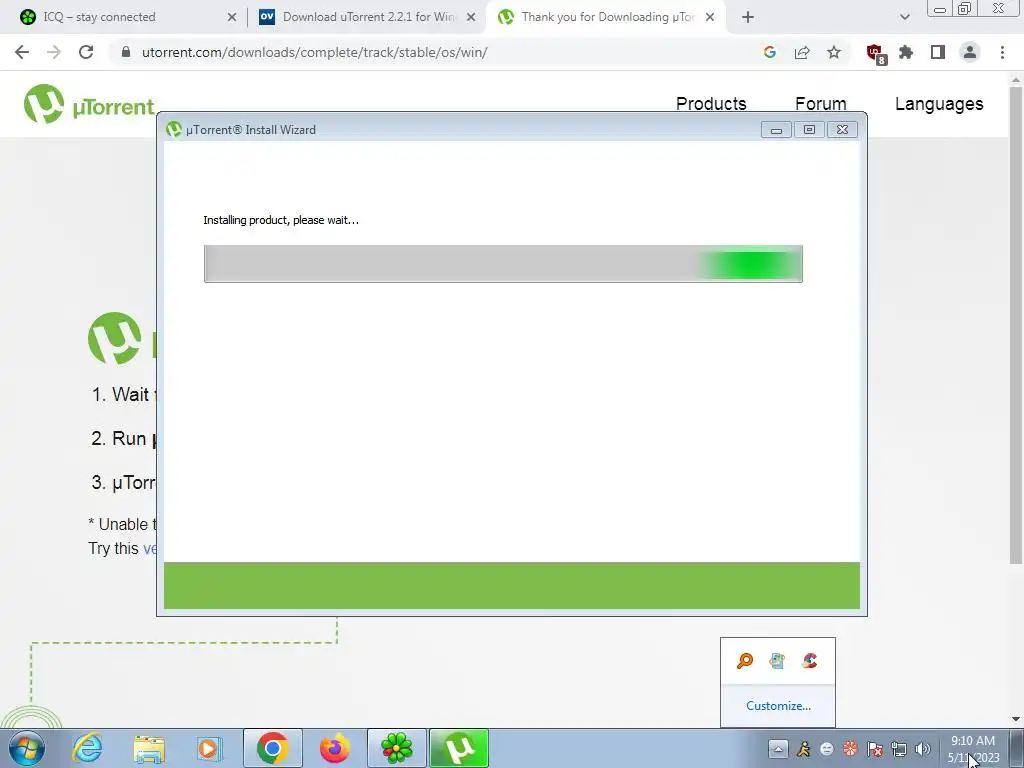Image resolution: width=1024 pixels, height=768 pixels.
Task: Select the Thank you for Downloading tab
Action: coord(607,17)
